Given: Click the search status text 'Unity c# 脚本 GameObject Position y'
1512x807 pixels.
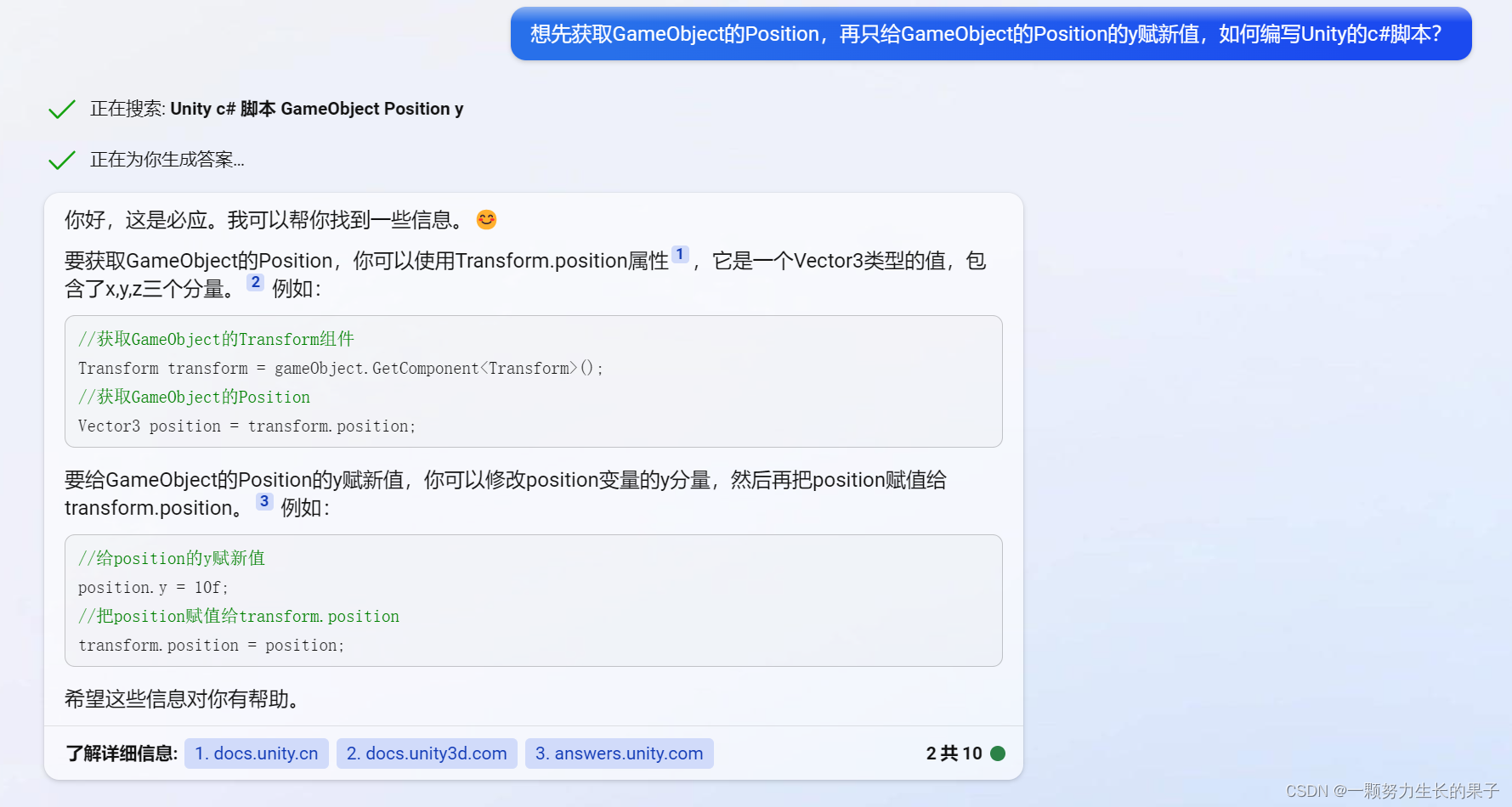Looking at the screenshot, I should pos(317,109).
